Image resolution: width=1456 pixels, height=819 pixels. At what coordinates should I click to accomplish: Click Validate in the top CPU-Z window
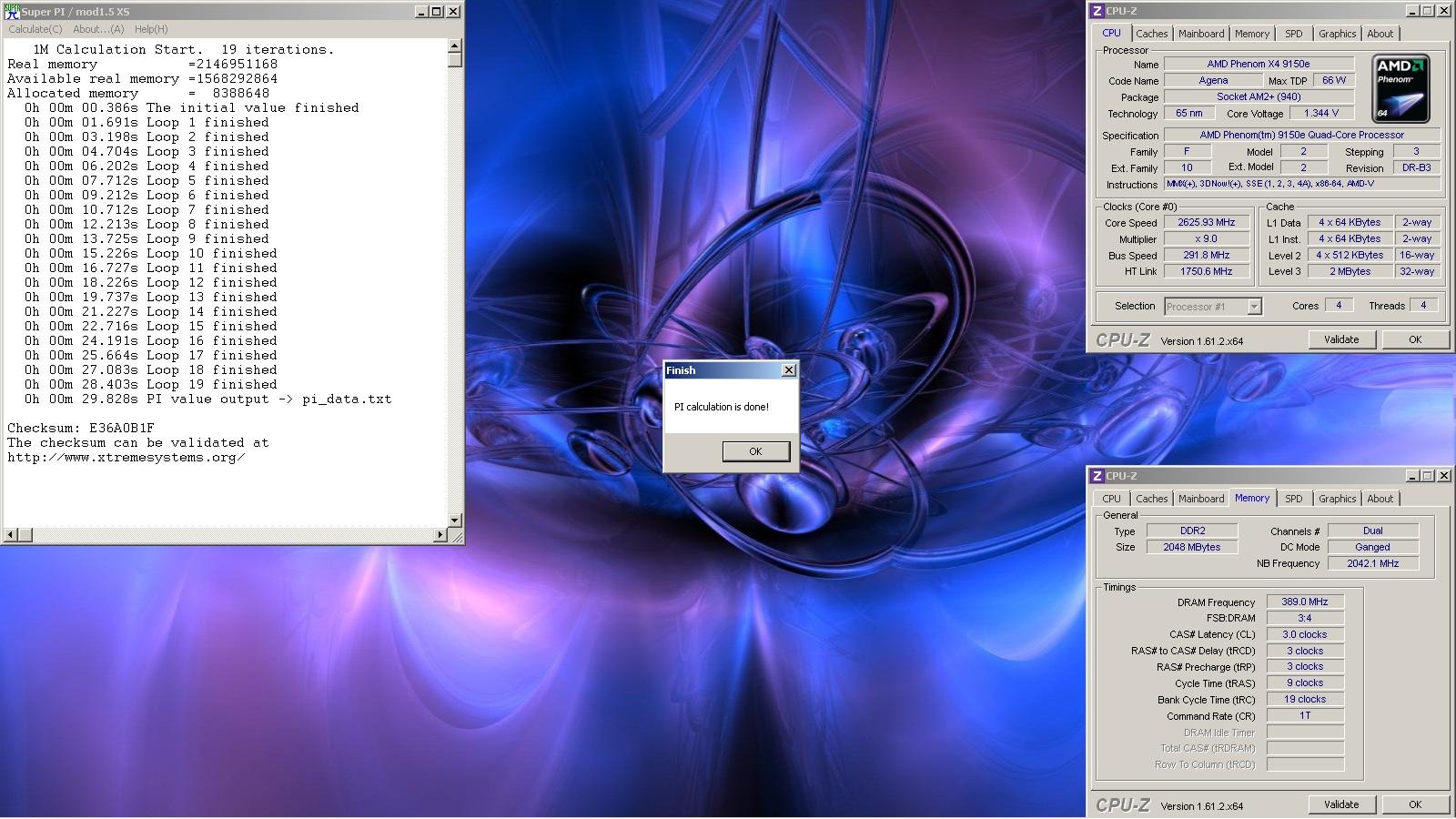tap(1341, 339)
